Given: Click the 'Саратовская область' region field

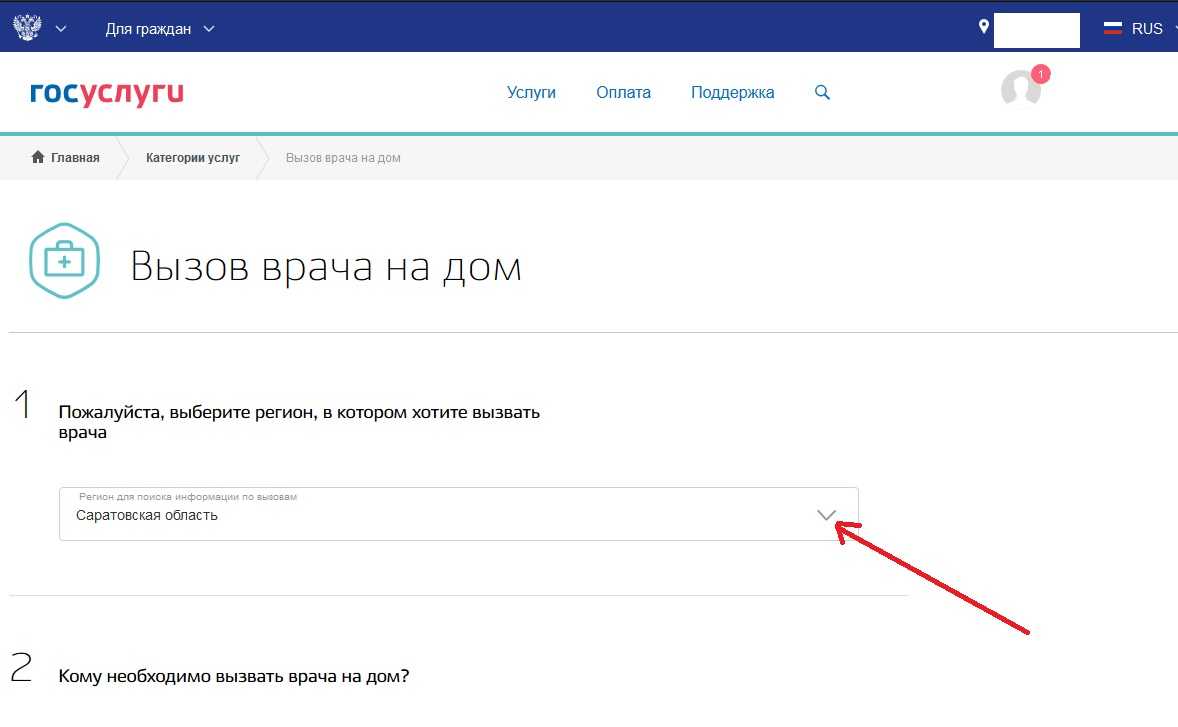Looking at the screenshot, I should pyautogui.click(x=400, y=515).
